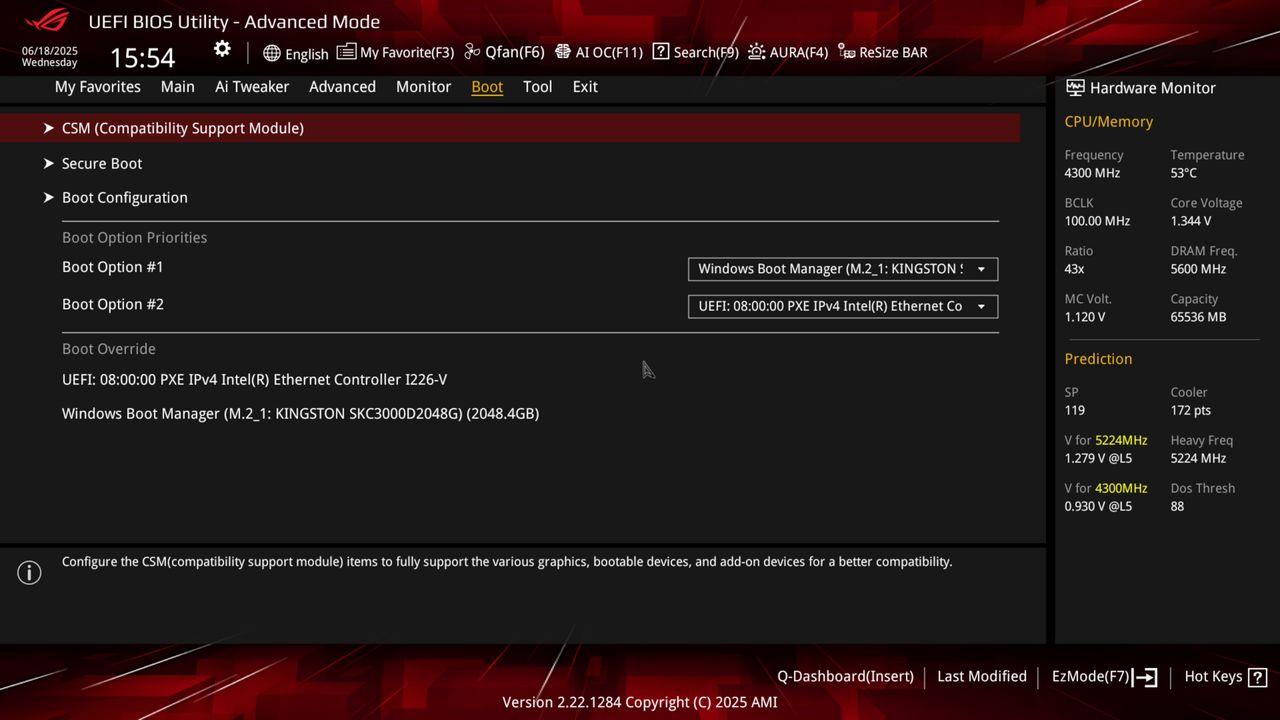Boot directly from Windows Boot Manager override
This screenshot has height=720, width=1280.
[300, 413]
